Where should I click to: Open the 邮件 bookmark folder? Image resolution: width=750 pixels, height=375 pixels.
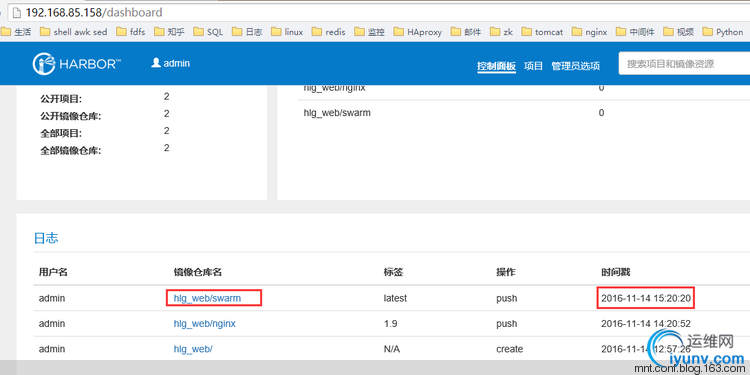466,32
